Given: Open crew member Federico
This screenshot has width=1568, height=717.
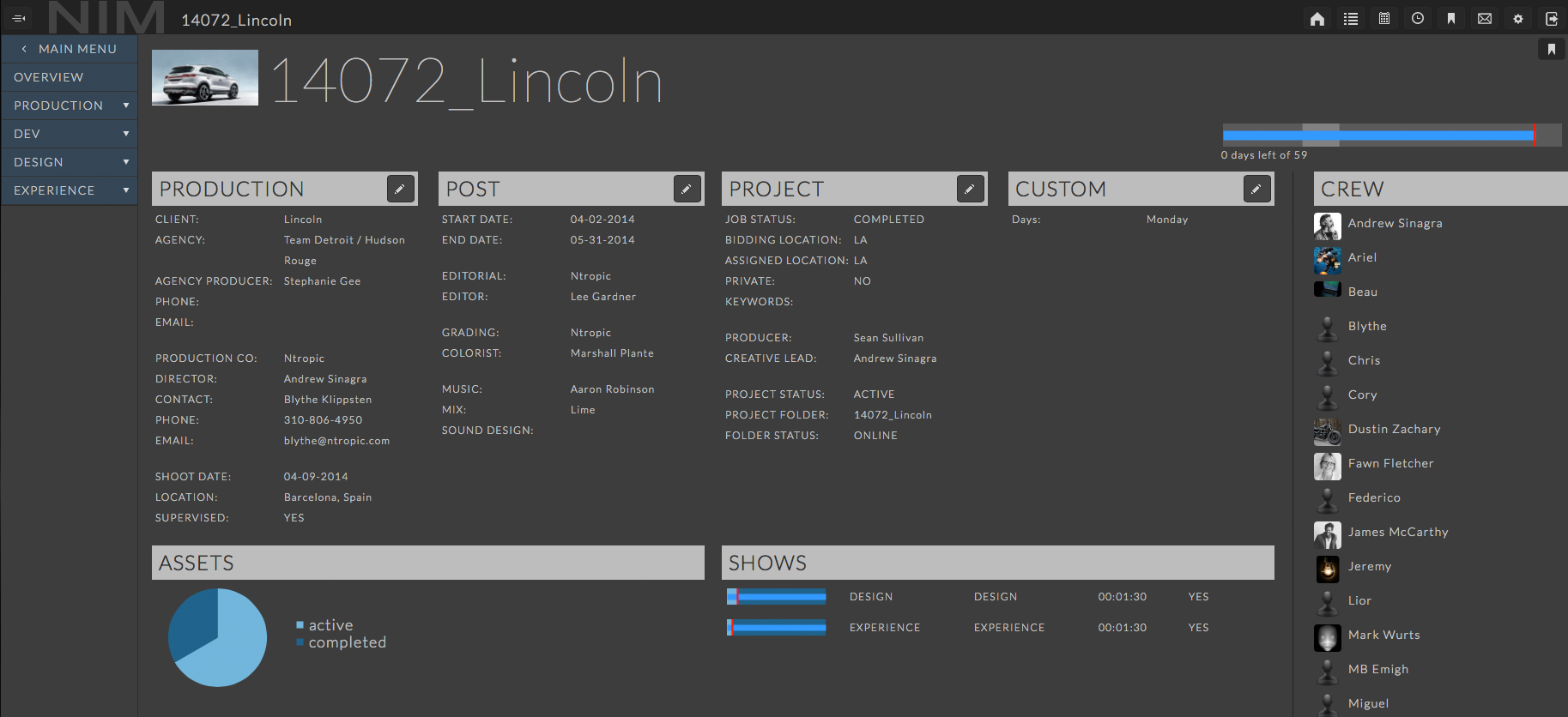Looking at the screenshot, I should point(1374,497).
